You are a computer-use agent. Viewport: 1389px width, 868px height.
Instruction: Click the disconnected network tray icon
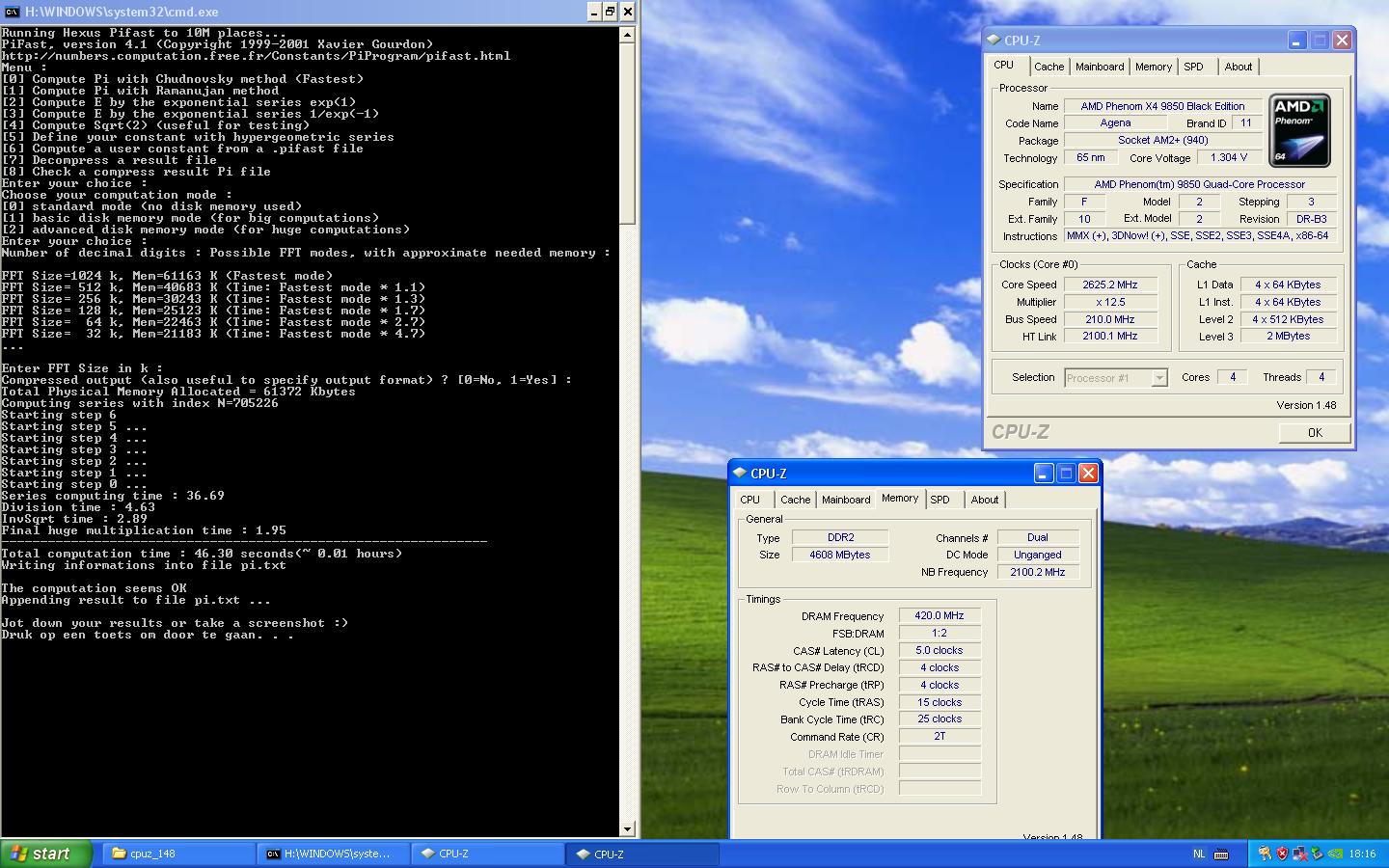(x=1299, y=854)
